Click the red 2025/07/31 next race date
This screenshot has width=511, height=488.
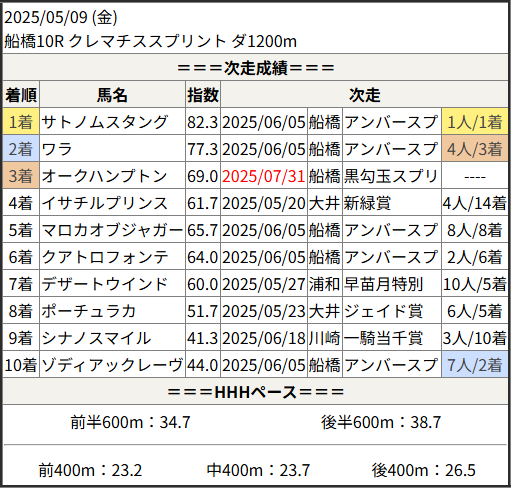pos(264,176)
